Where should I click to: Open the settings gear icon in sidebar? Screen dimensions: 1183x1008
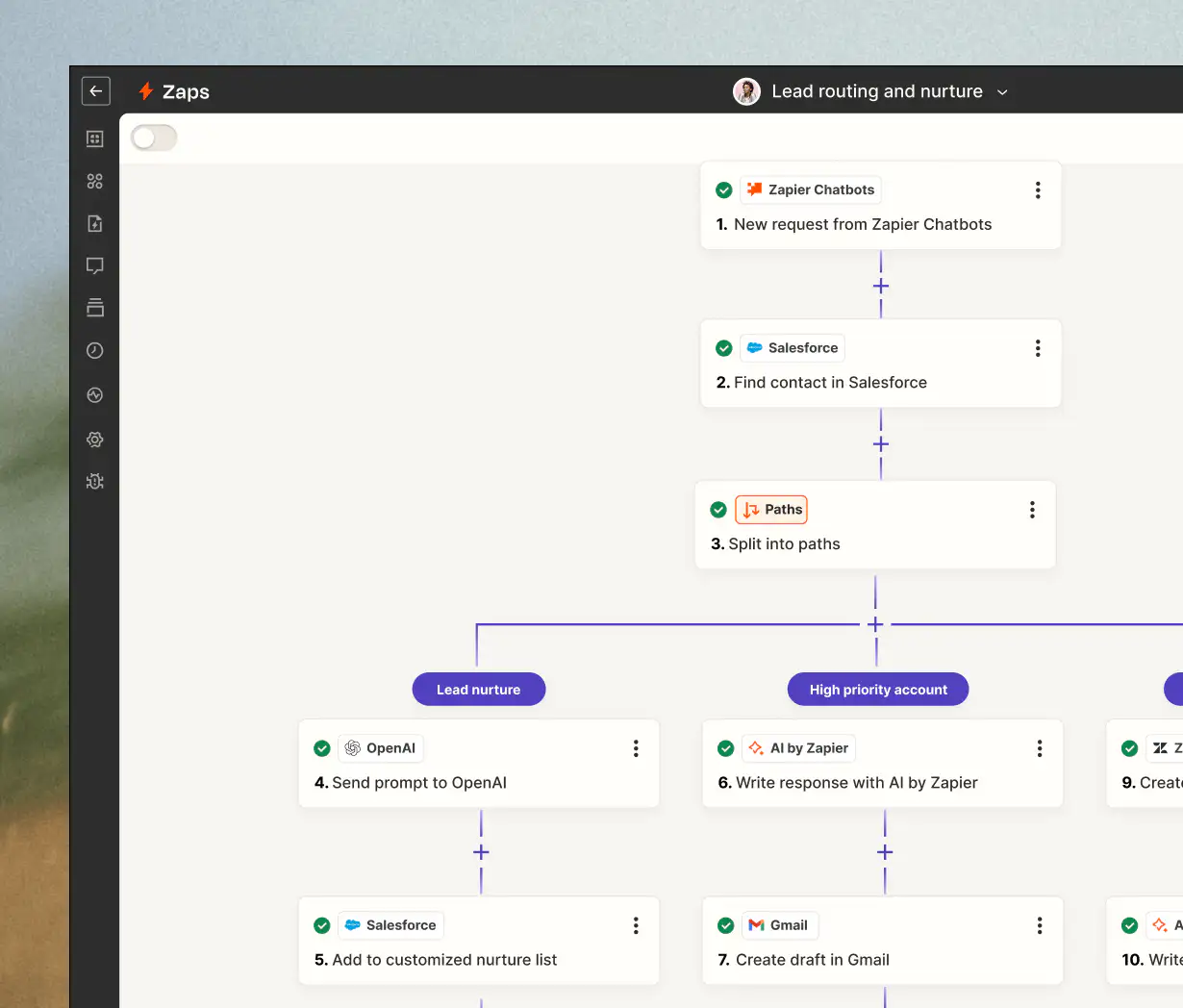[94, 439]
